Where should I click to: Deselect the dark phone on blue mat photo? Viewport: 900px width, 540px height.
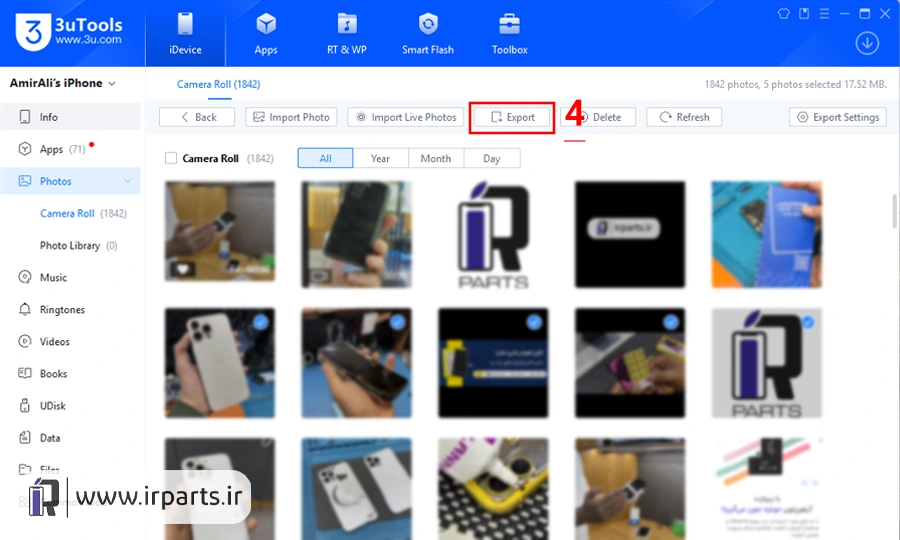[x=356, y=363]
